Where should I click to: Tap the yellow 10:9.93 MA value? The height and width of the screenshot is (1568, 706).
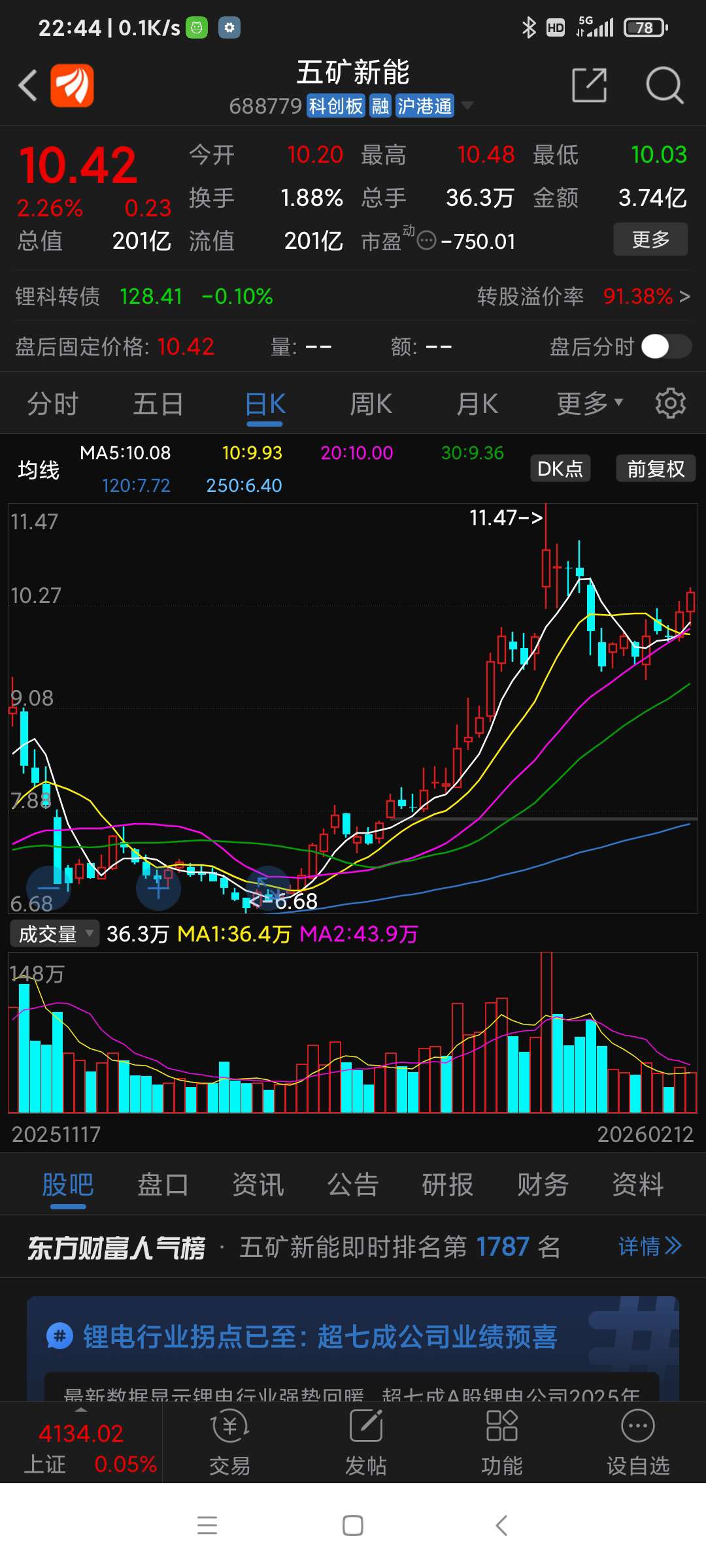pyautogui.click(x=252, y=453)
